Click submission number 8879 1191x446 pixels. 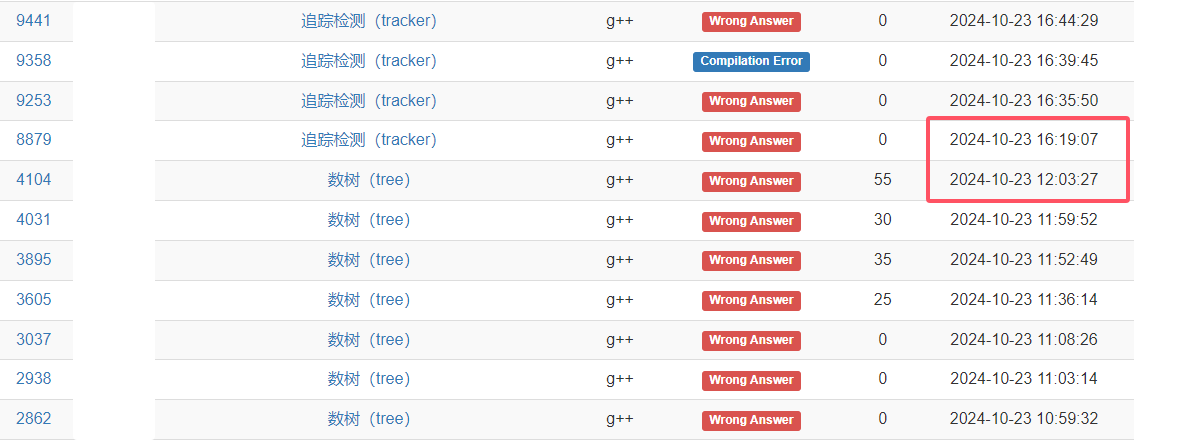click(x=34, y=140)
